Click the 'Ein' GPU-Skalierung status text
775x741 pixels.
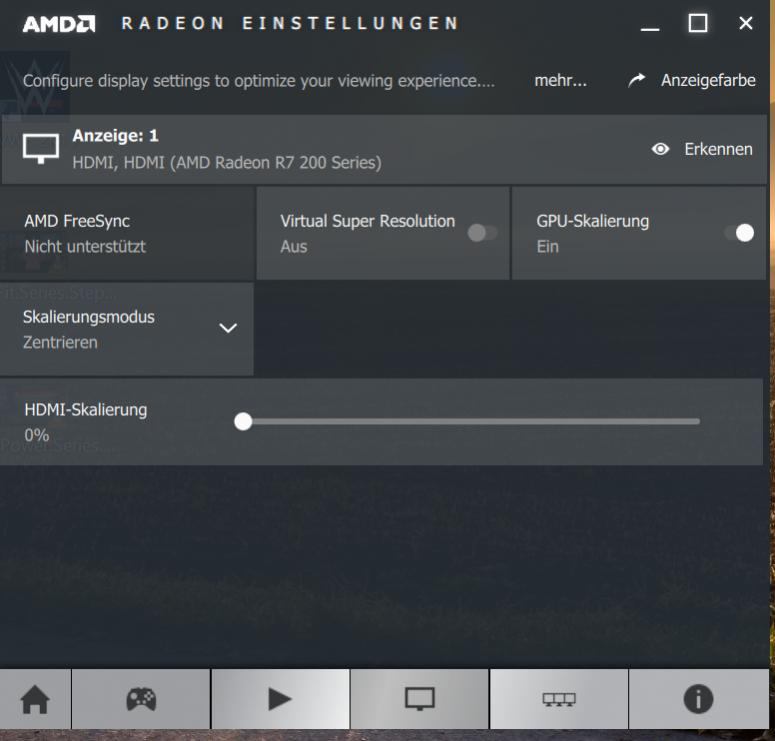tap(548, 246)
